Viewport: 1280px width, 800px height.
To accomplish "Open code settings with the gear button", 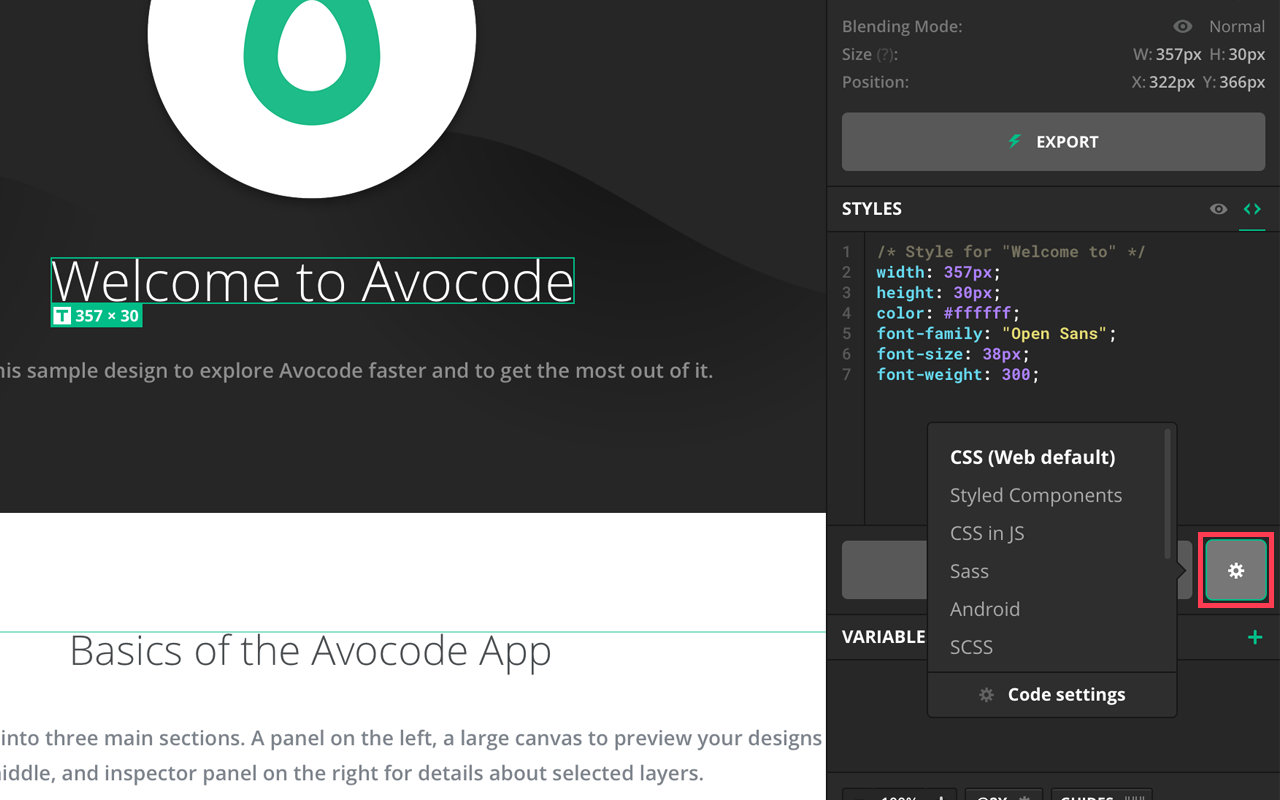I will pyautogui.click(x=1236, y=570).
